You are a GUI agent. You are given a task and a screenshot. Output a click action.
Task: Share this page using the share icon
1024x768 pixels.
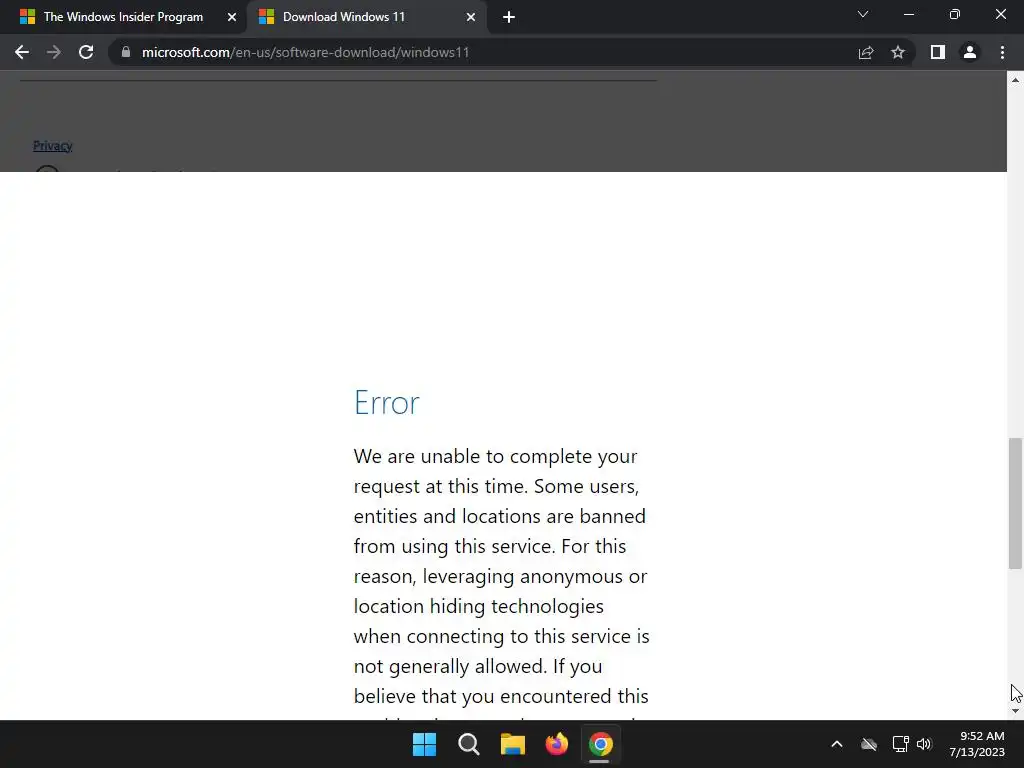866,52
